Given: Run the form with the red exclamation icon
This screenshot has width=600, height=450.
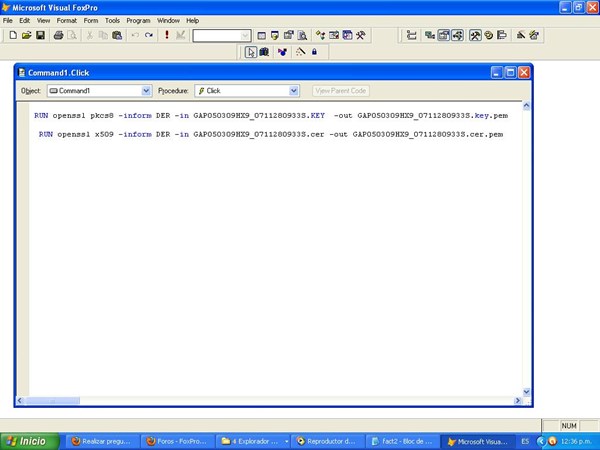Looking at the screenshot, I should tap(166, 35).
